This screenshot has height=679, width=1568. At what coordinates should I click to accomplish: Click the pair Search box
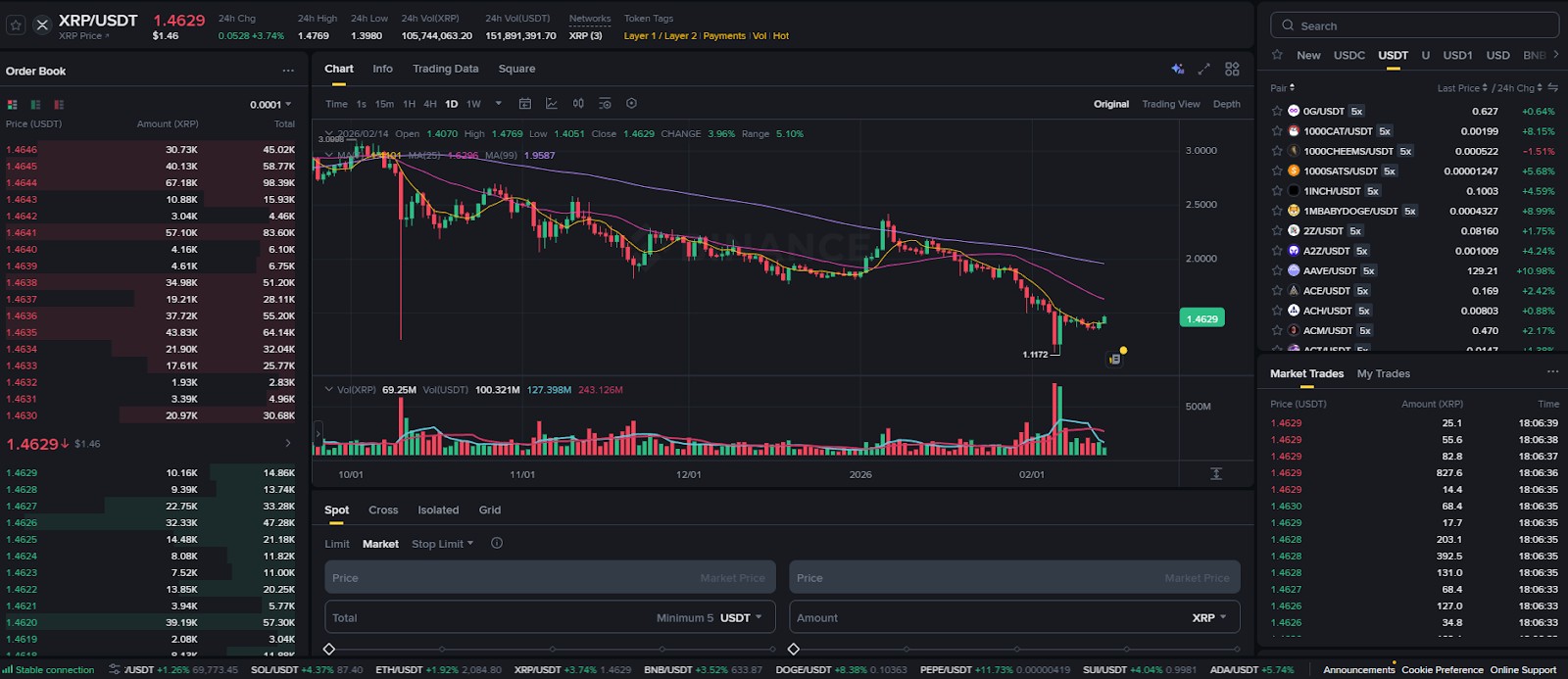tap(1414, 25)
